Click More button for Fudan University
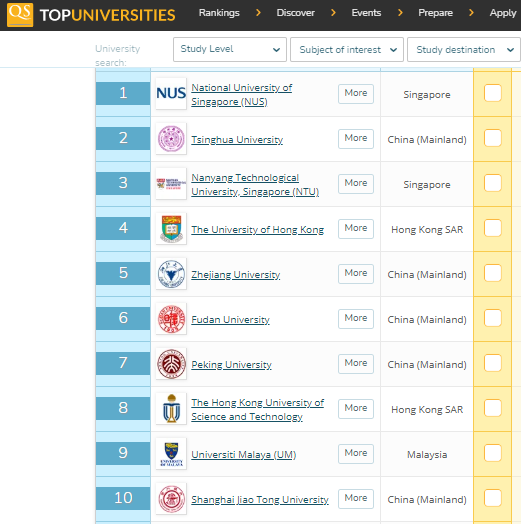The height and width of the screenshot is (524, 521). coord(356,318)
